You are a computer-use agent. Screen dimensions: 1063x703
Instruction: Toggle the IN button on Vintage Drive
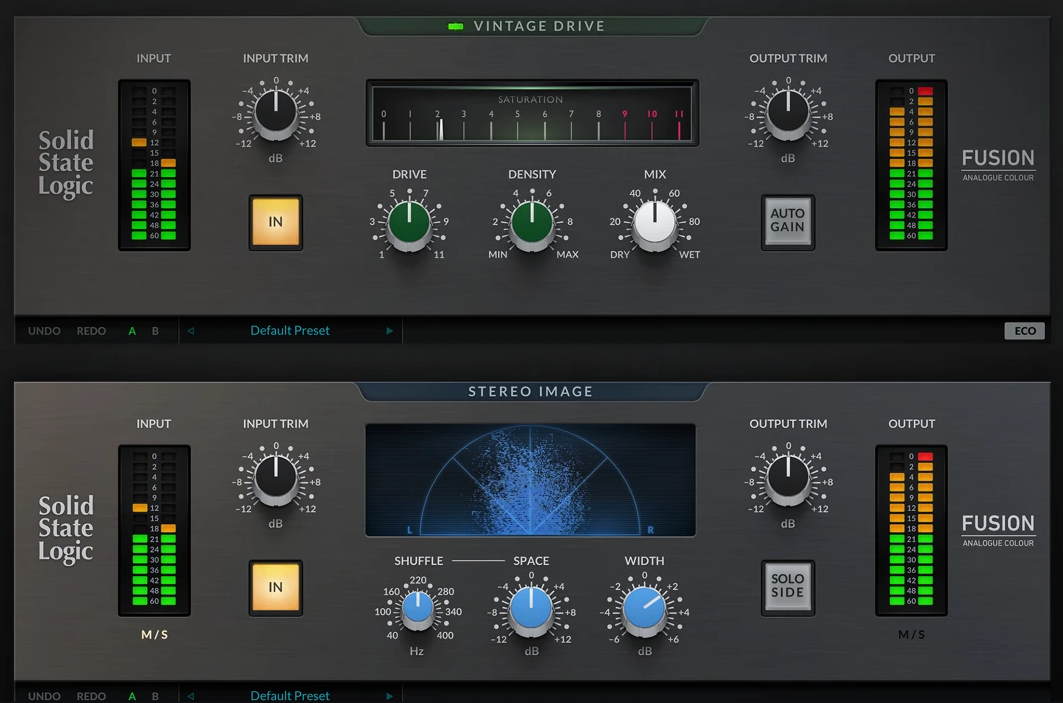275,222
